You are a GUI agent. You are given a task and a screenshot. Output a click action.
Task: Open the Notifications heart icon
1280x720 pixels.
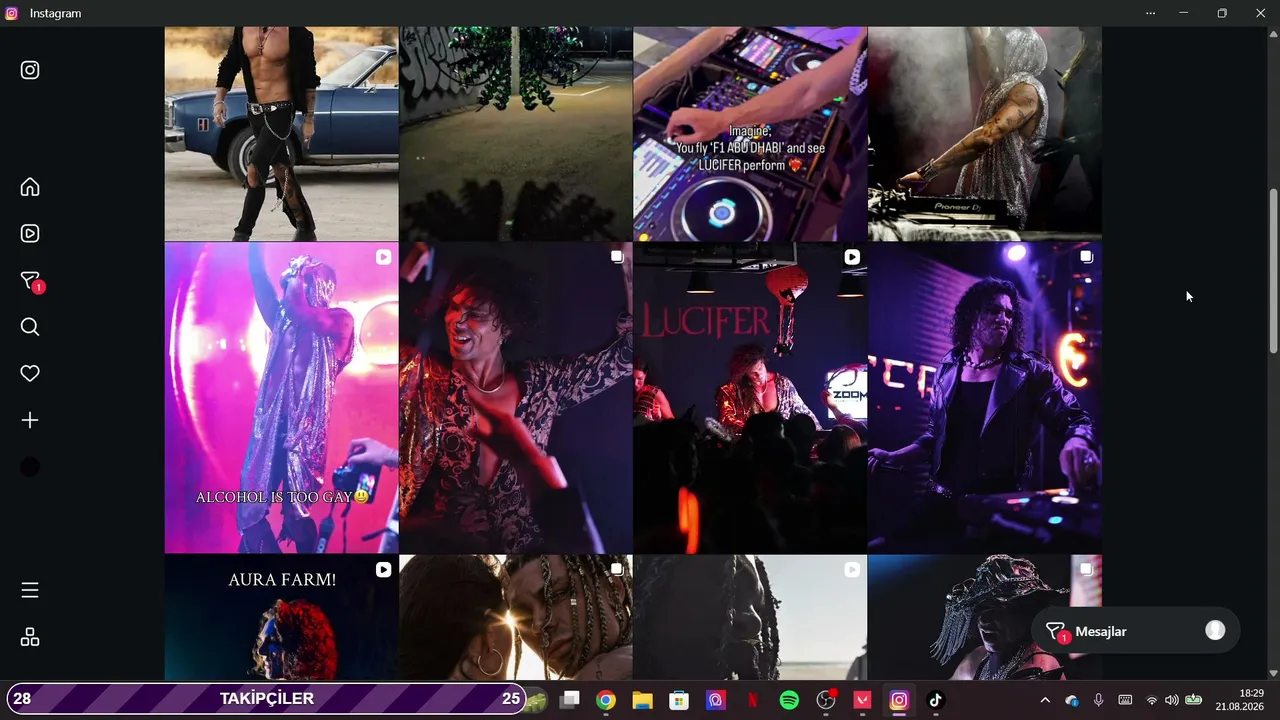30,373
